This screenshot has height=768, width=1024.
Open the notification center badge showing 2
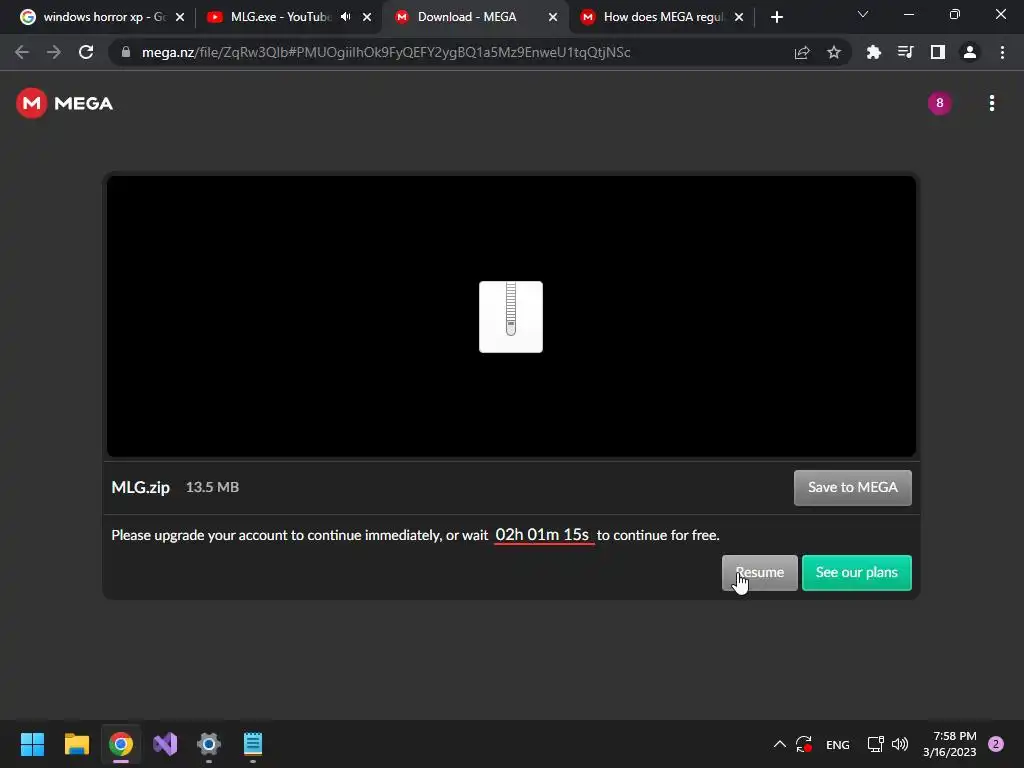pos(996,744)
